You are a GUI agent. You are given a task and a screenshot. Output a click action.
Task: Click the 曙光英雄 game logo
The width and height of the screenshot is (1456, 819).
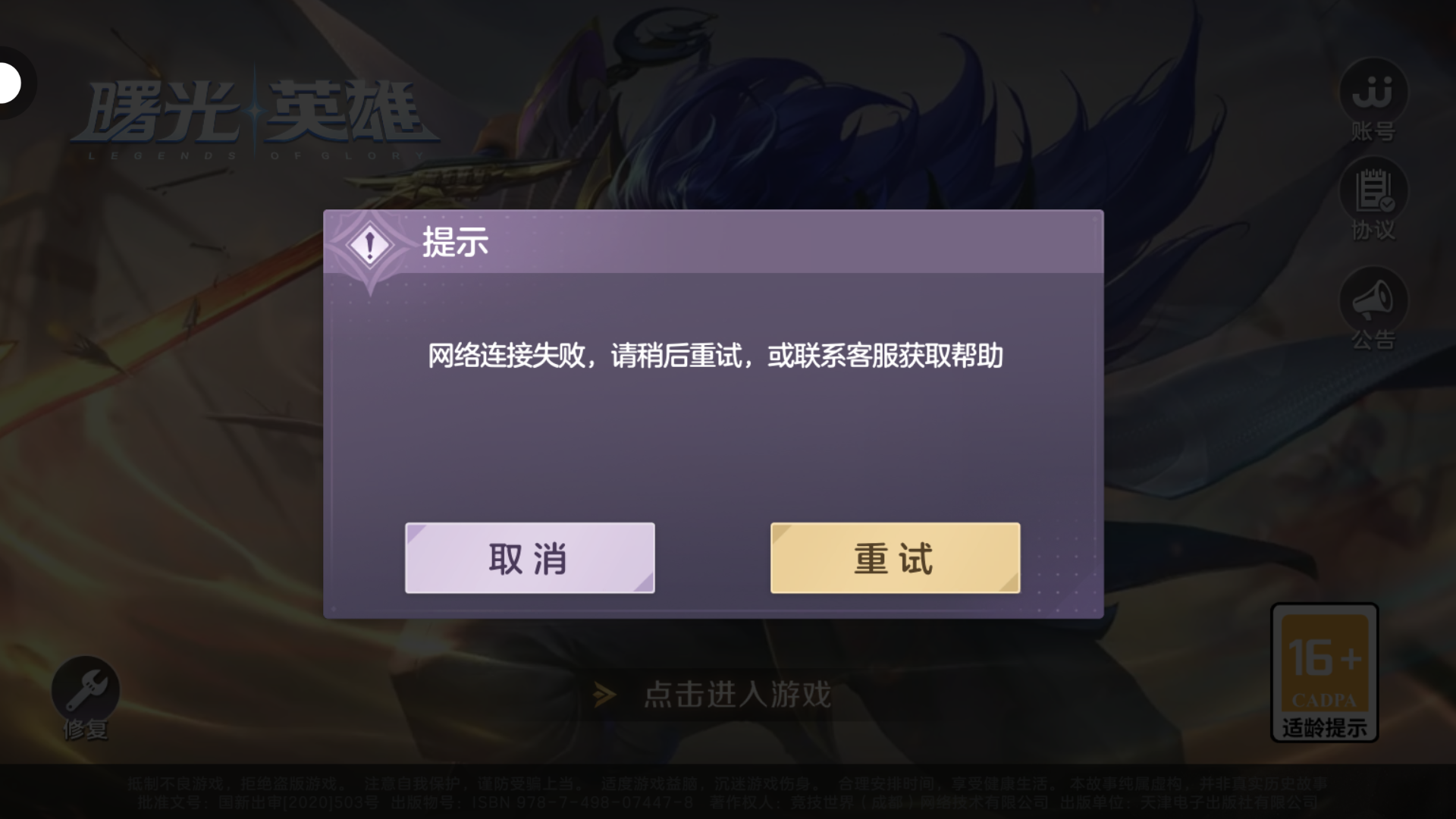[254, 118]
